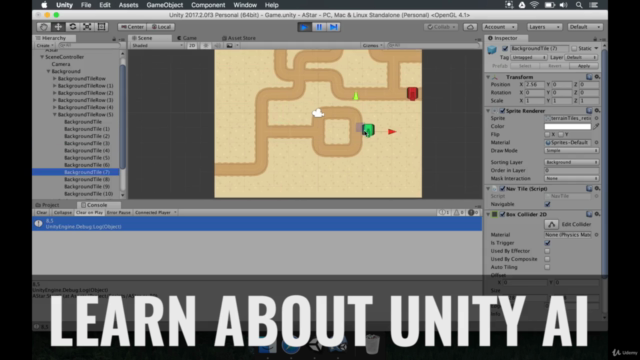Open the Scene image effects dropdown
Screen dimensions: 640x360
click(231, 45)
